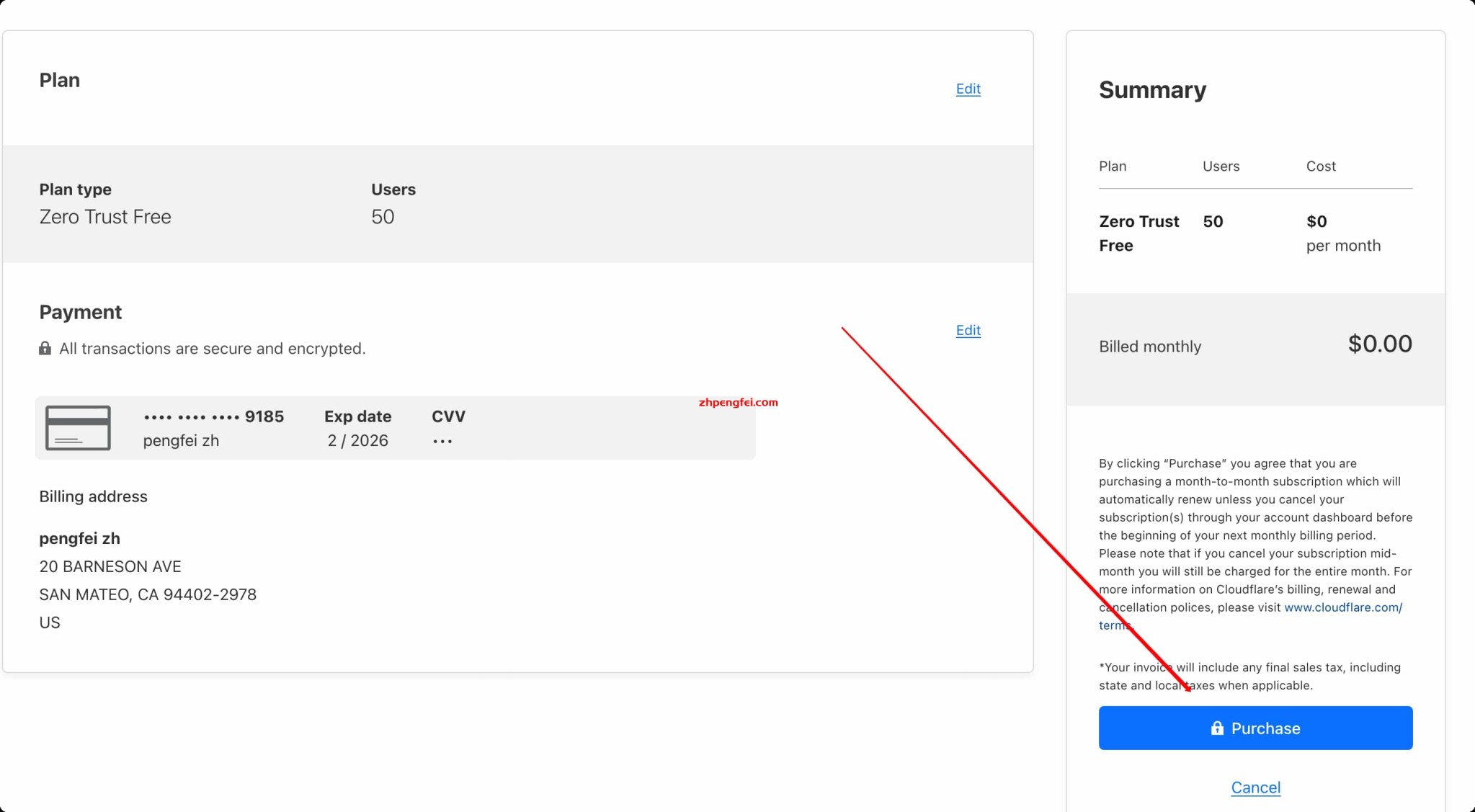Image resolution: width=1475 pixels, height=812 pixels.
Task: Open the www.cloudflare.com/terms link
Action: coord(1342,607)
